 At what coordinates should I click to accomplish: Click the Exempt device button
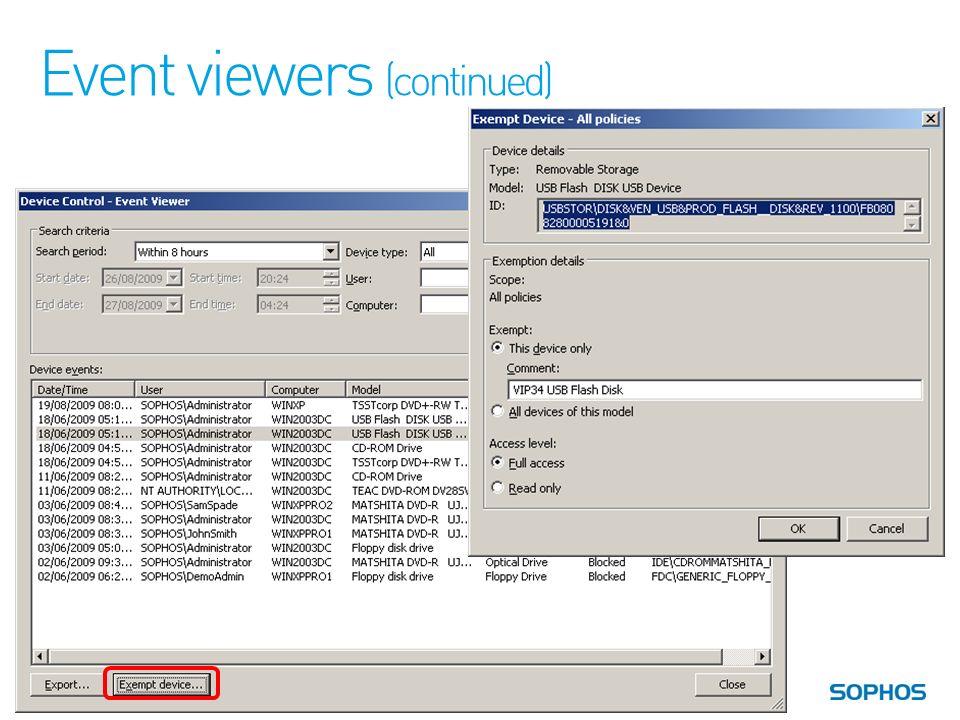(x=161, y=684)
